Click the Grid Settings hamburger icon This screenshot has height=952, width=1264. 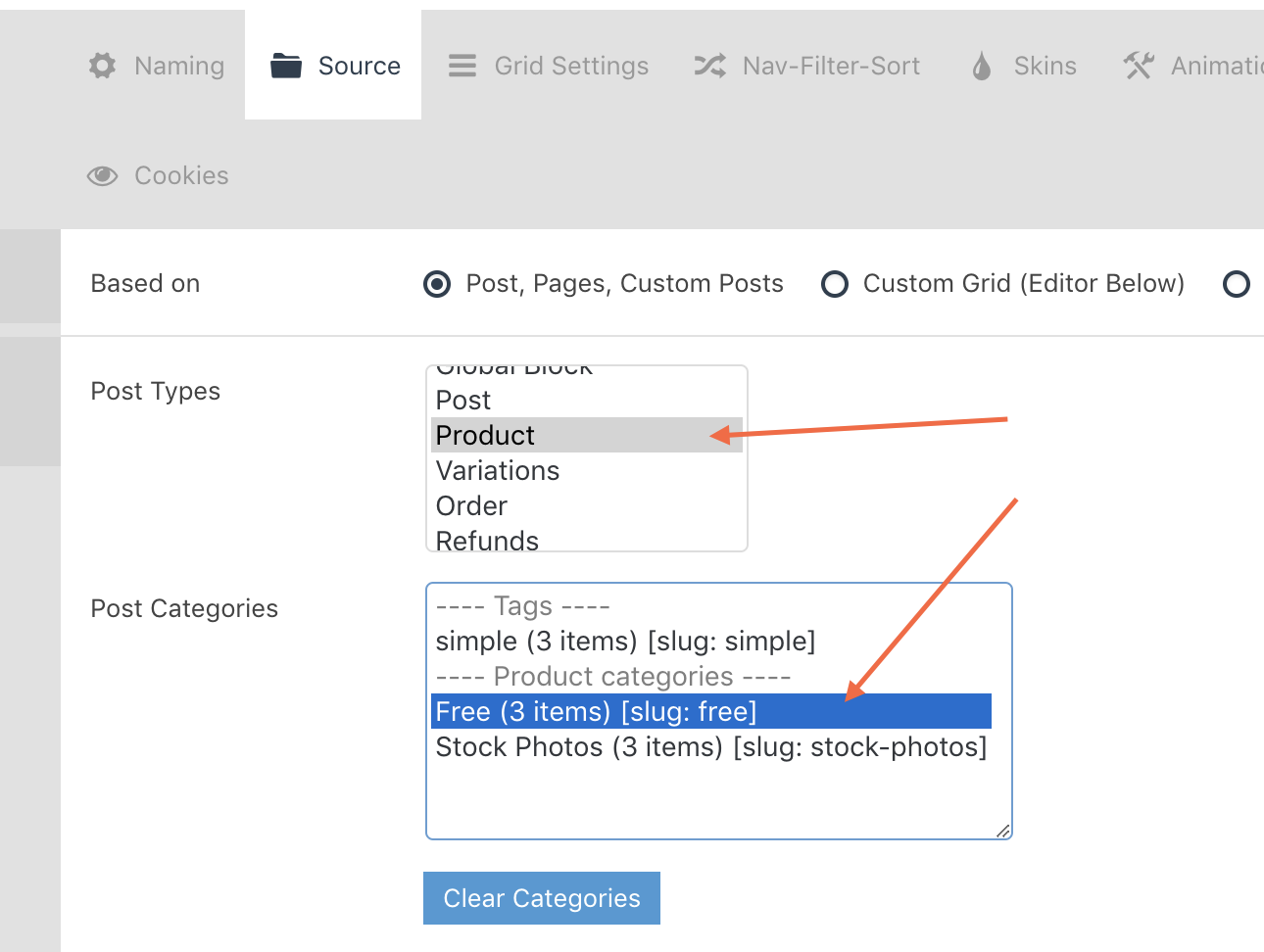tap(462, 66)
